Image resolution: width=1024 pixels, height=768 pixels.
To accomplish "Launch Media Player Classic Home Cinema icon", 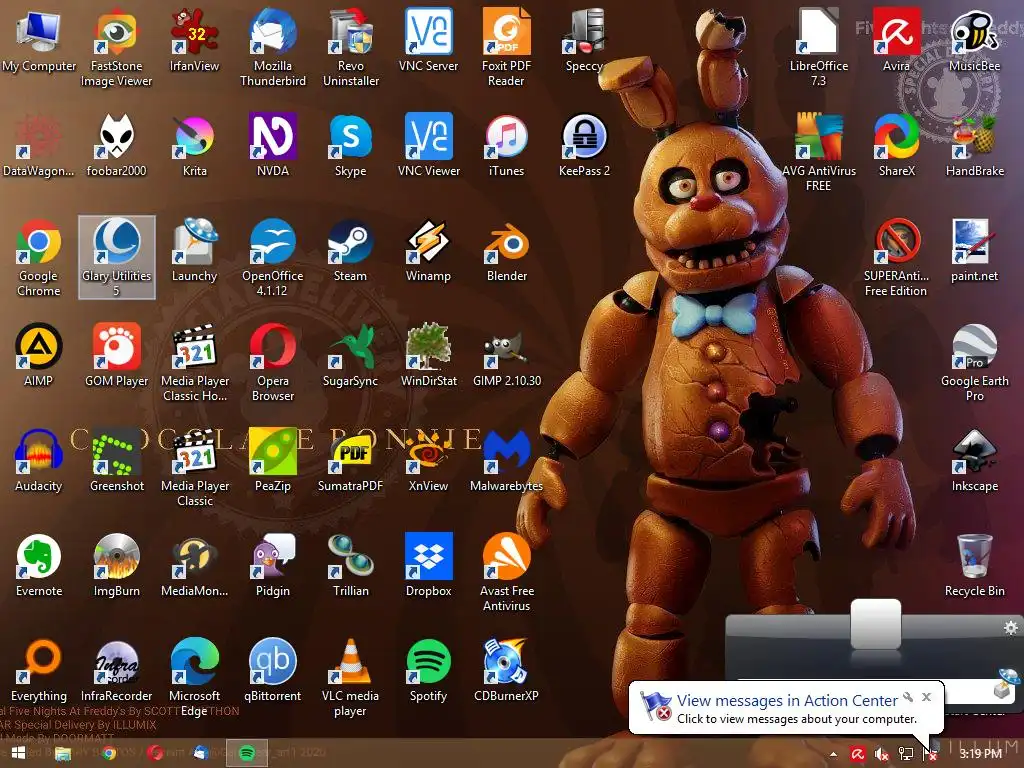I will click(x=195, y=363).
